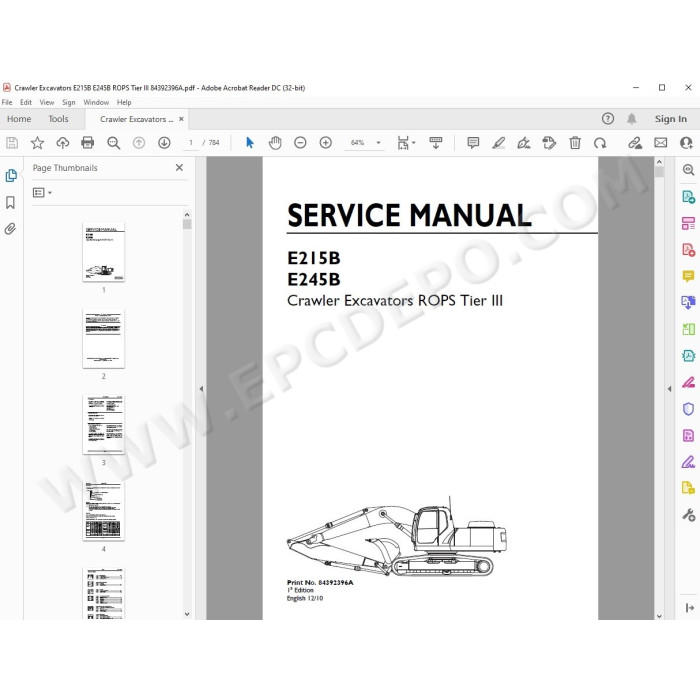Rotate the page clockwise

pos(600,143)
